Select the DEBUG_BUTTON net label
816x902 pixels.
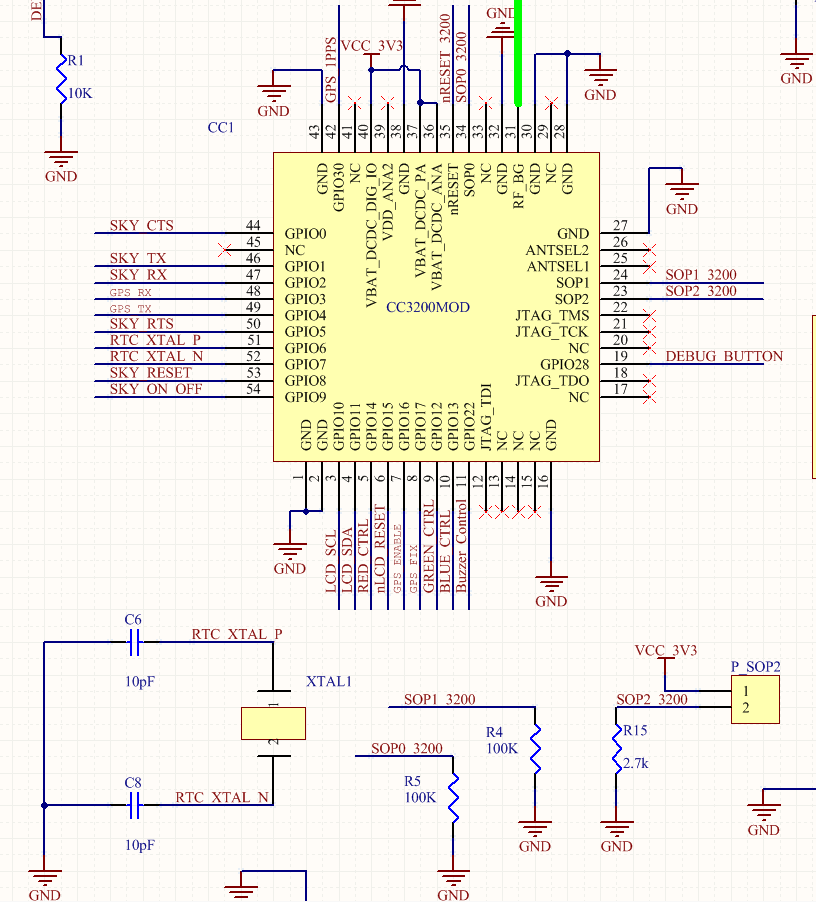(725, 356)
